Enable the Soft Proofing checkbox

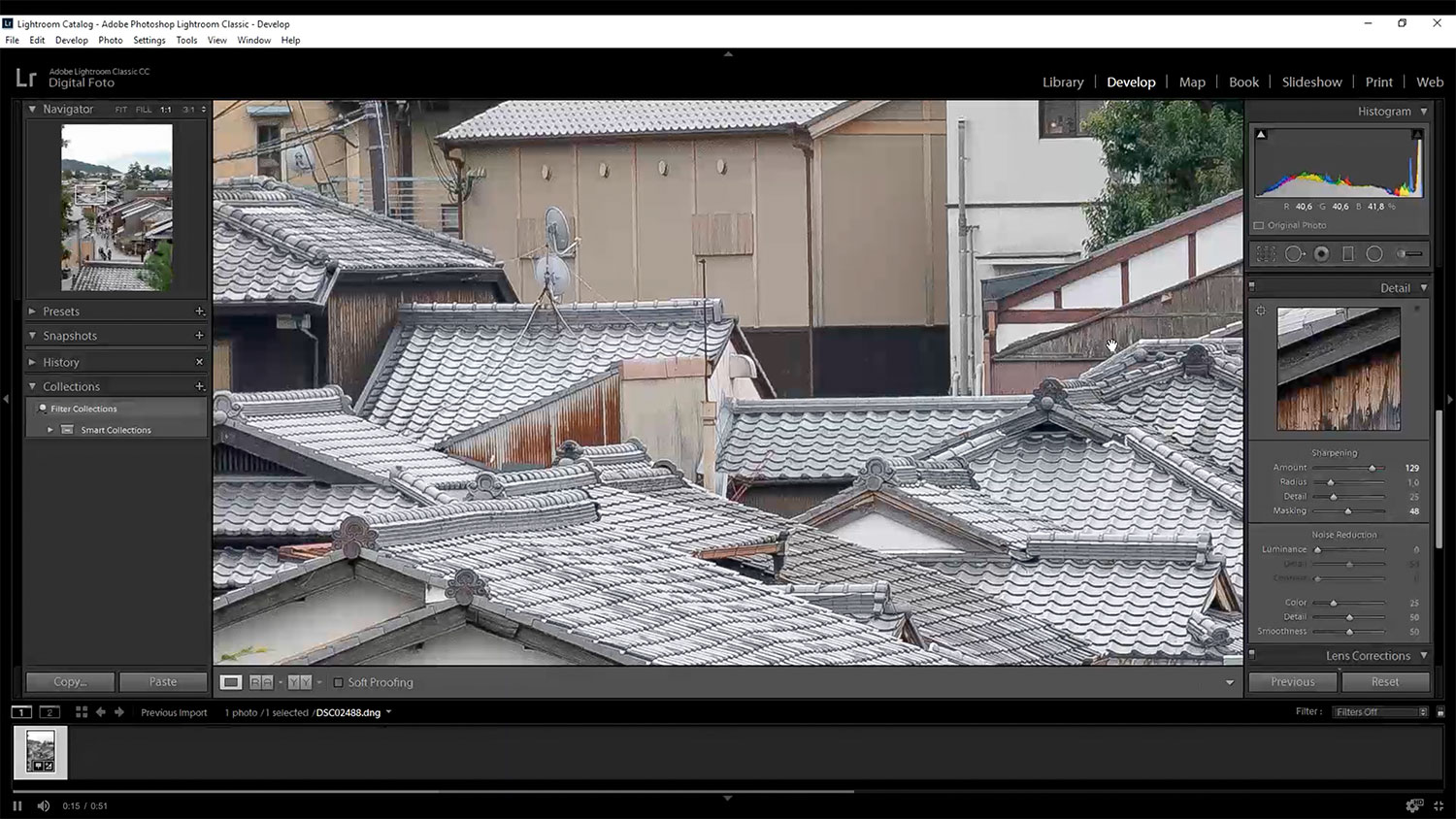tap(339, 682)
